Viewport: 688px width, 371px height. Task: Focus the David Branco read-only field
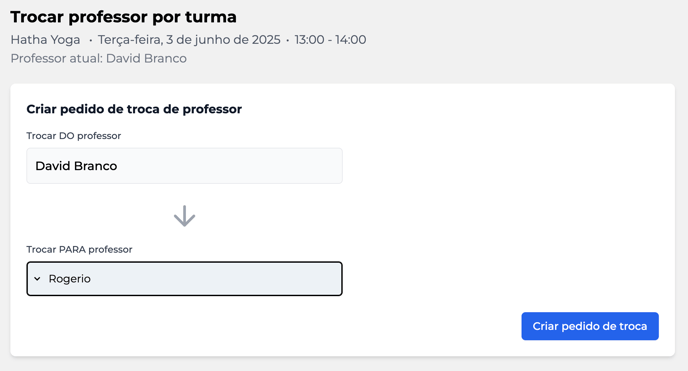click(184, 166)
